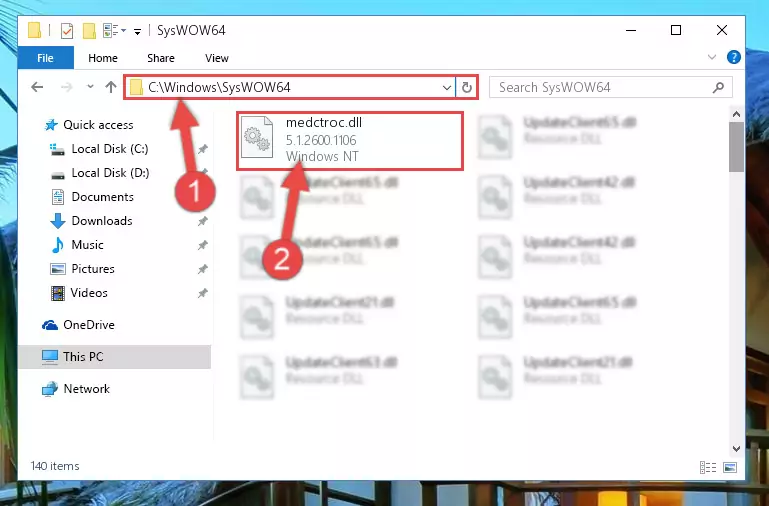Click the window folder icon in title bar
The width and height of the screenshot is (769, 506).
tap(34, 30)
